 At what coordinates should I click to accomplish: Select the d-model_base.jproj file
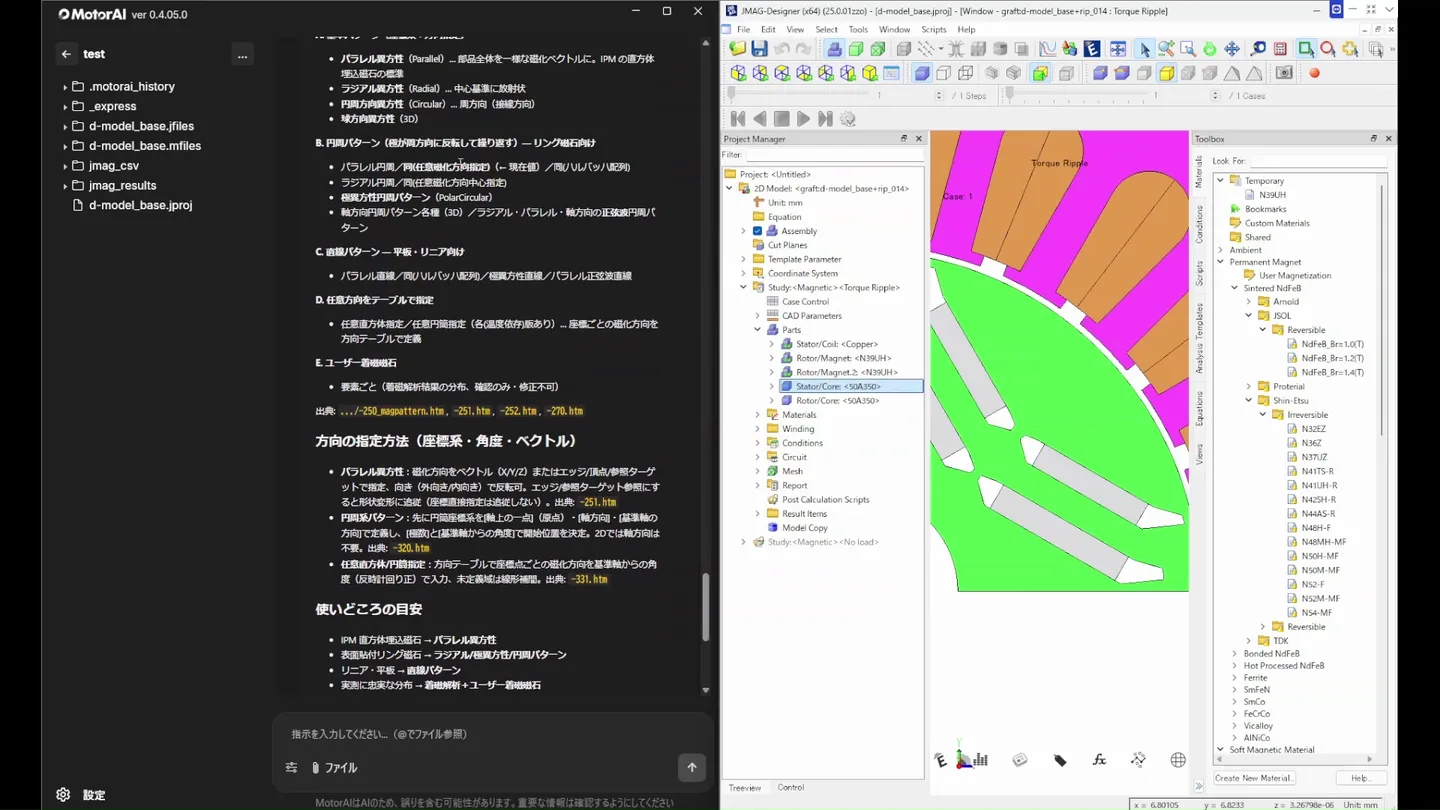[140, 205]
